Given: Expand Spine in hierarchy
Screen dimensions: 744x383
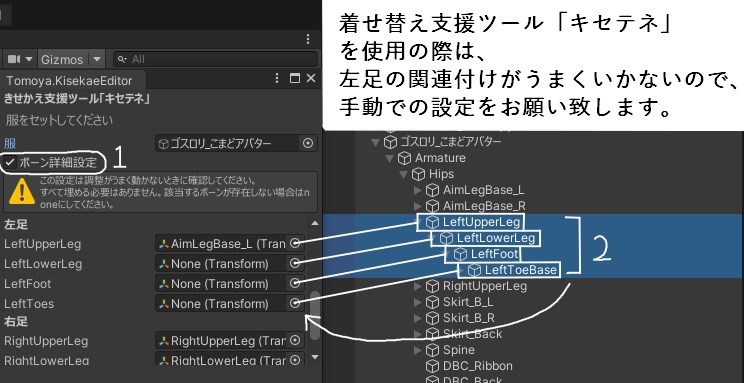Looking at the screenshot, I should tap(418, 350).
